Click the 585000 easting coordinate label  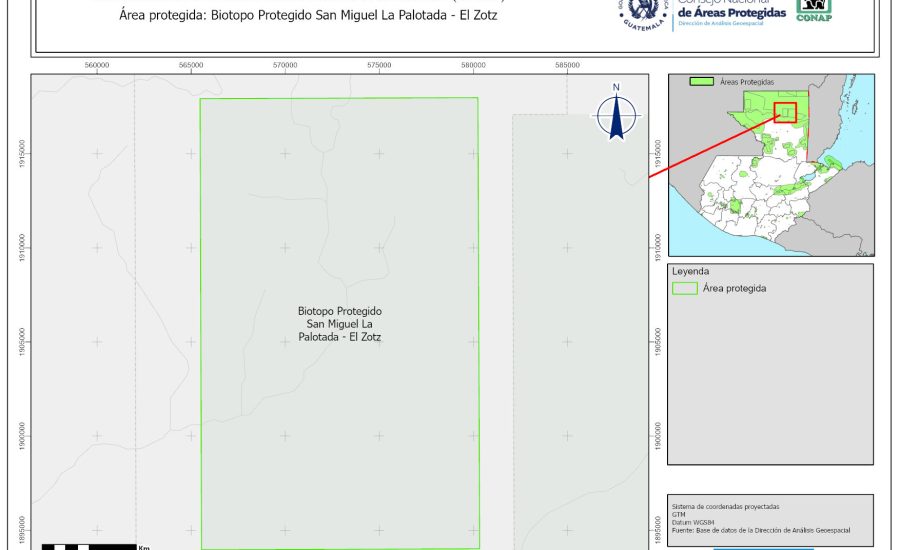click(x=567, y=66)
